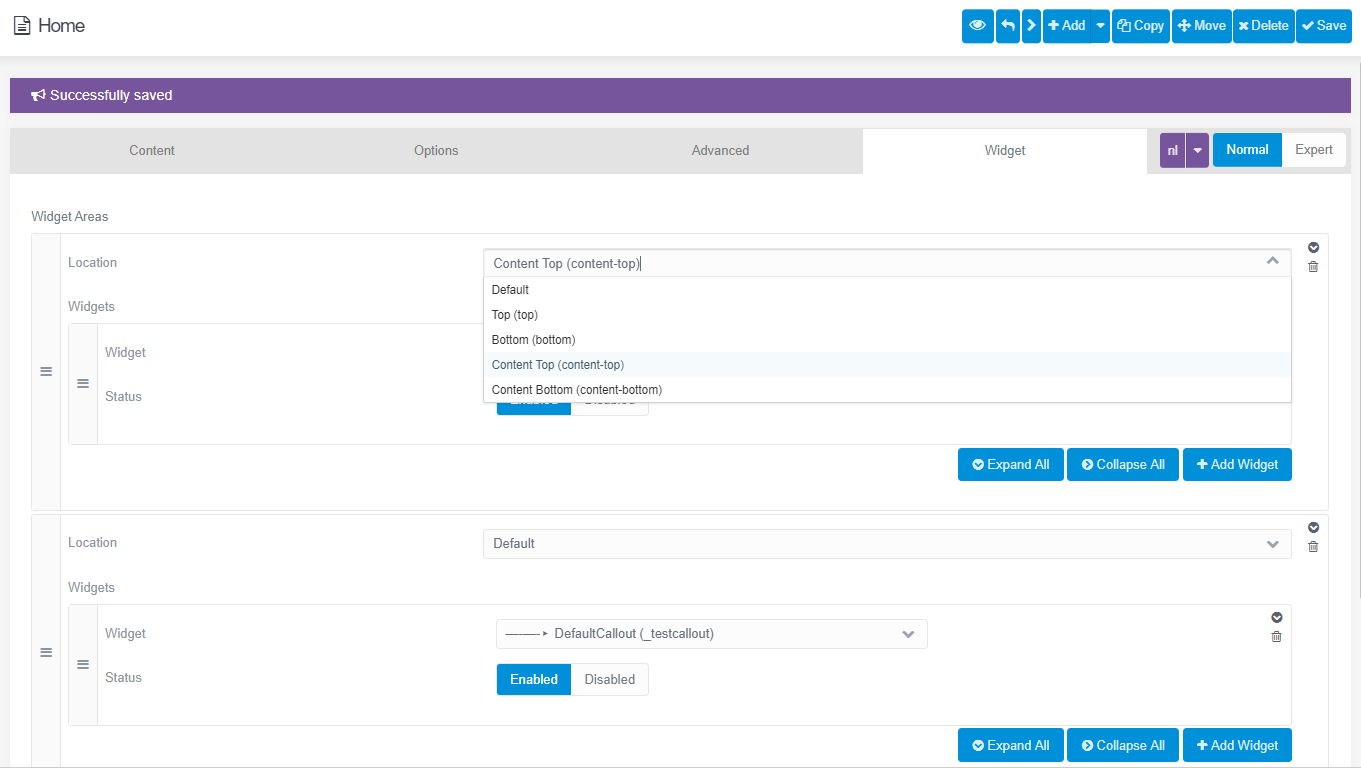Set DefaultCallout status to Disabled

point(610,680)
